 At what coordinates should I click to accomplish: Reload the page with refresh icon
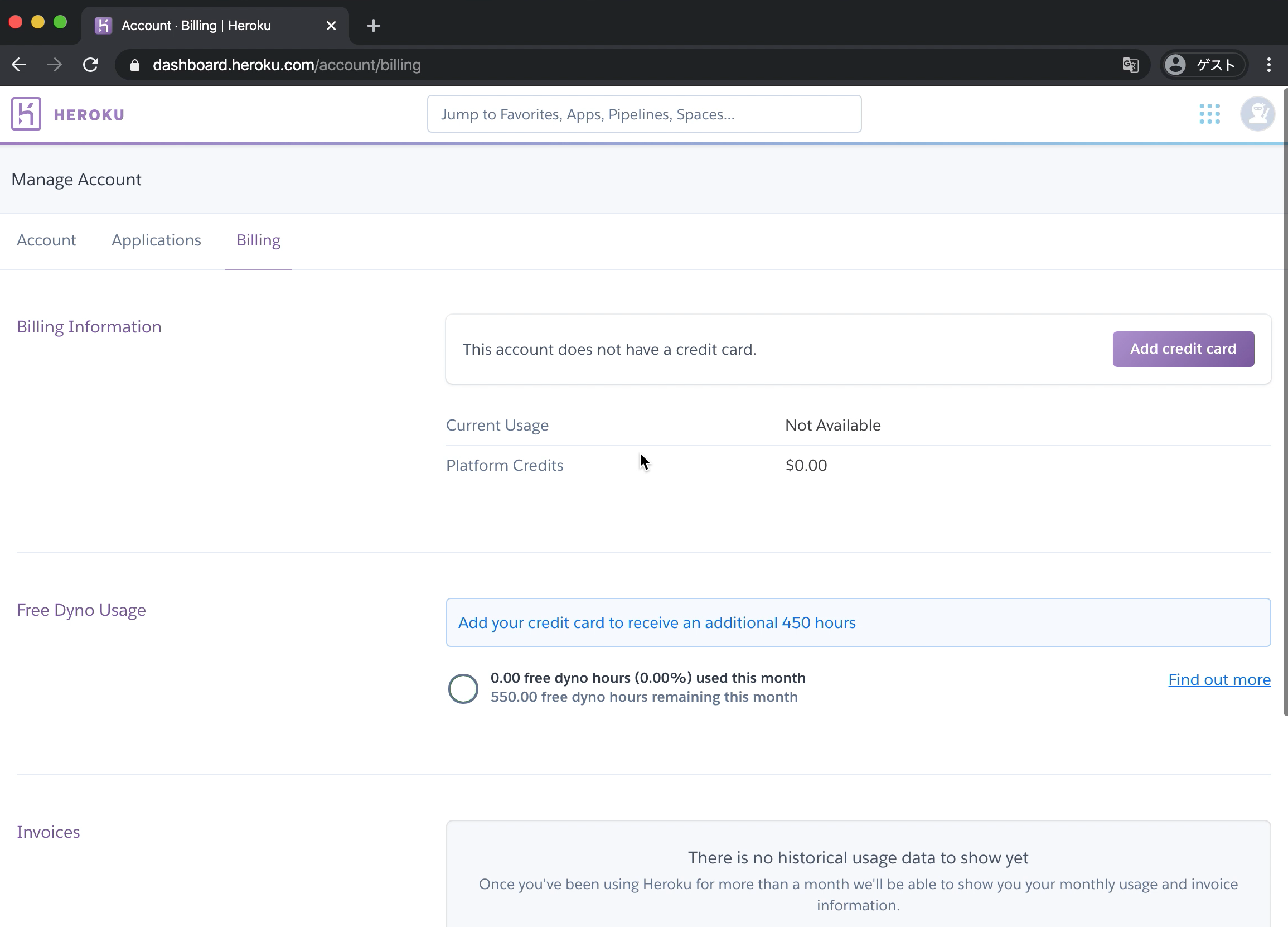[91, 65]
